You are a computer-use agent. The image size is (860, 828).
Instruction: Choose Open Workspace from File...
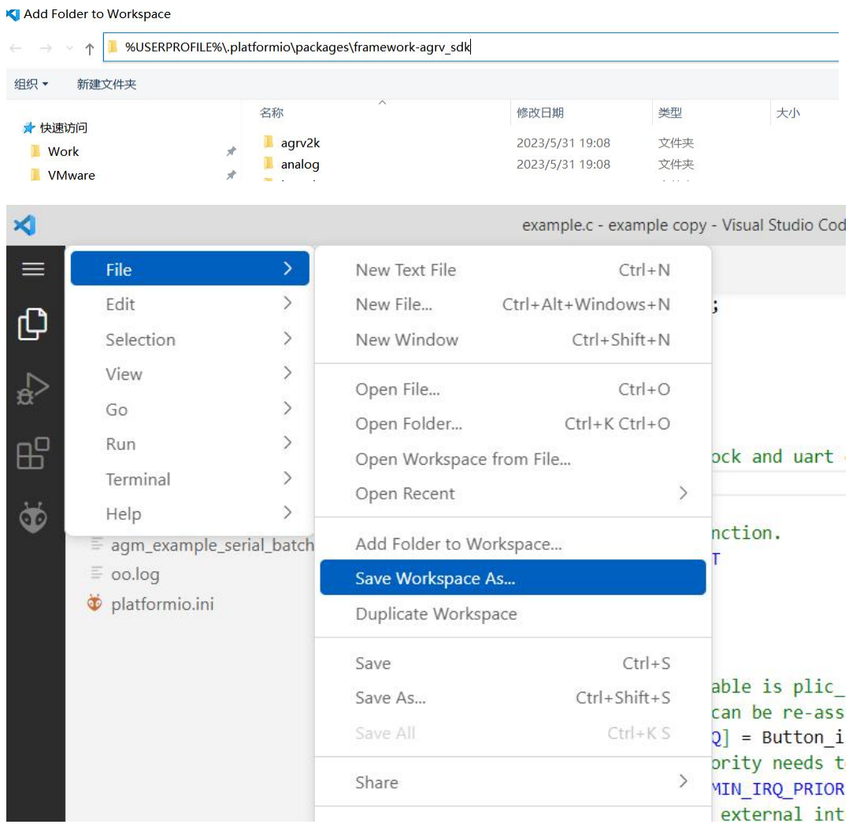(x=513, y=458)
